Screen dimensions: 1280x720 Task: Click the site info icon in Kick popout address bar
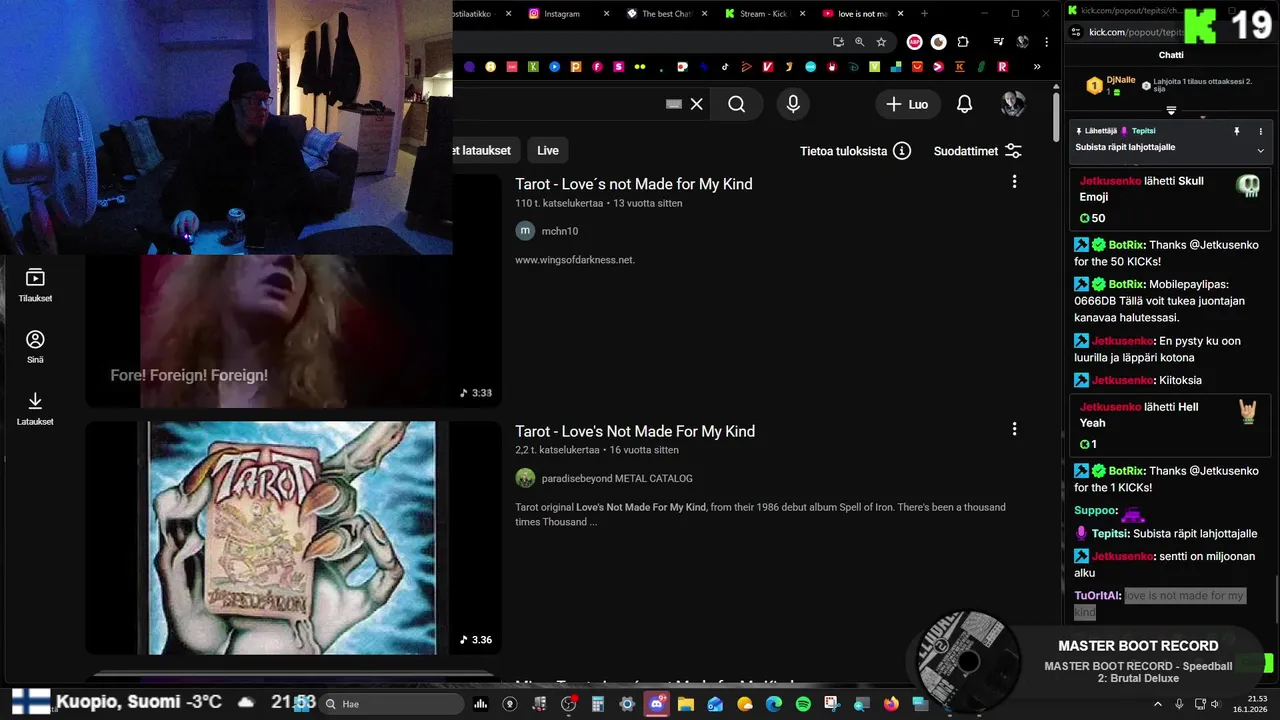pos(1076,32)
